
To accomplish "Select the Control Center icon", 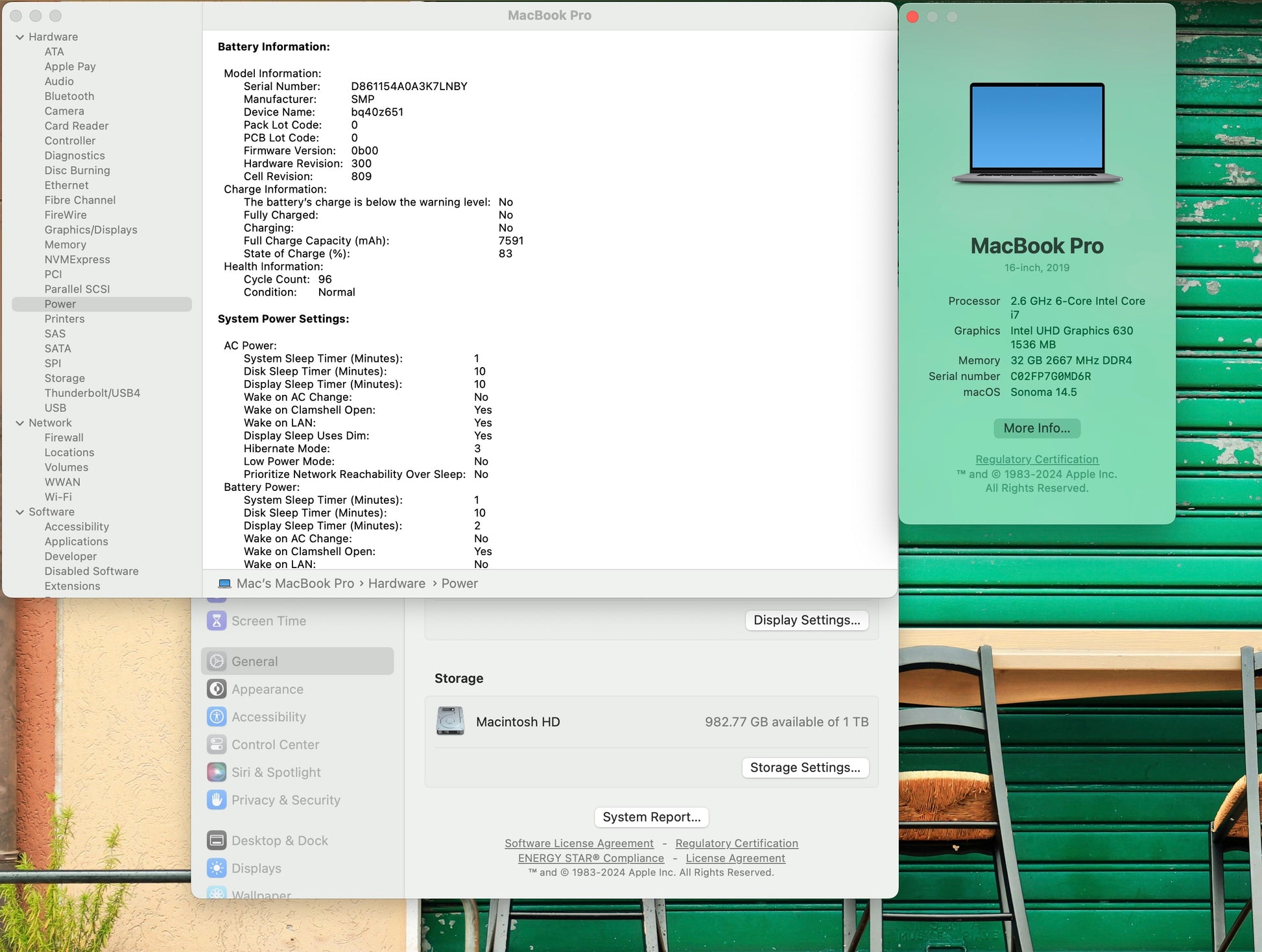I will 217,744.
